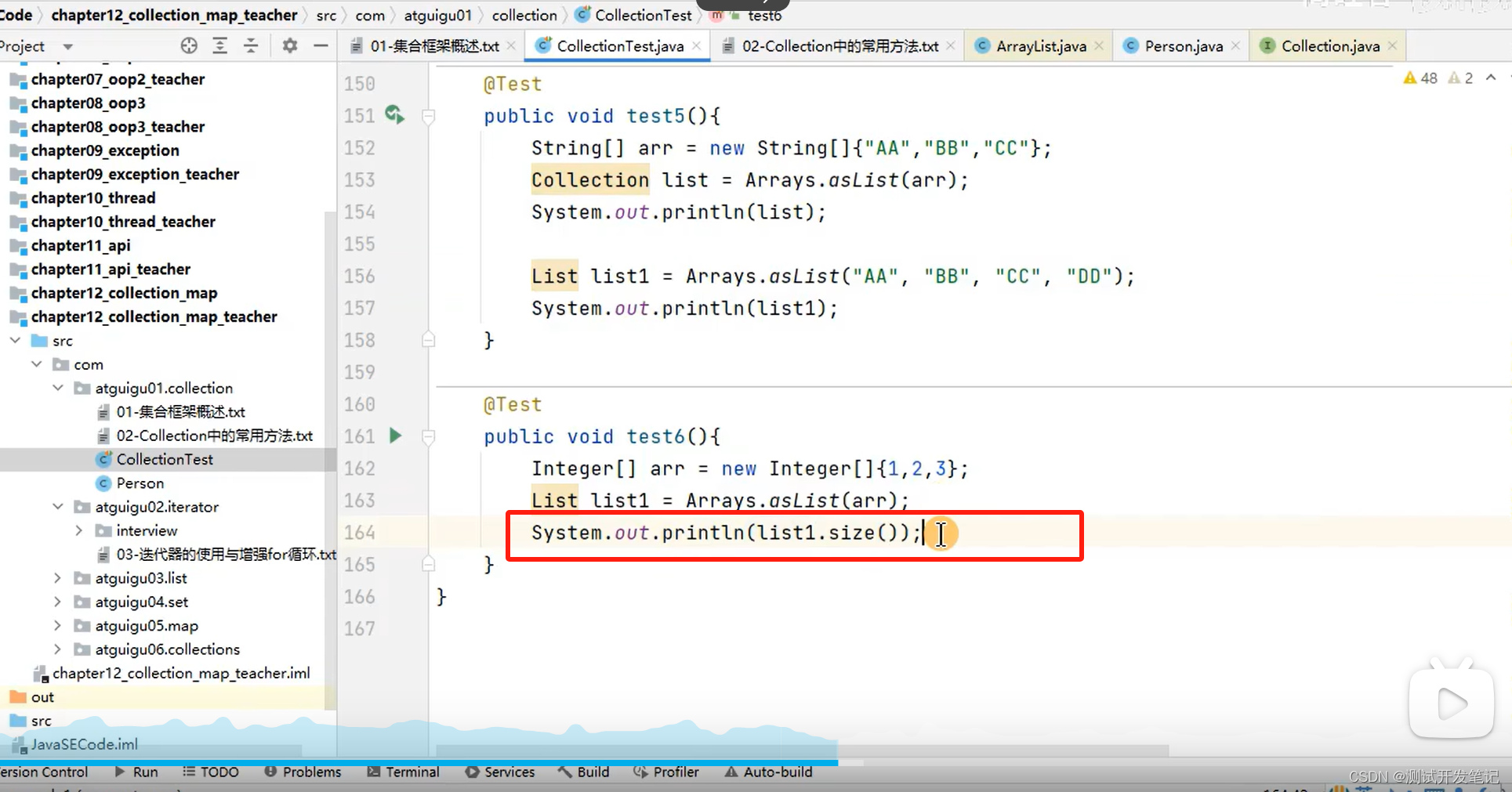This screenshot has height=792, width=1512.
Task: Open the Problems tool window
Action: 303,772
